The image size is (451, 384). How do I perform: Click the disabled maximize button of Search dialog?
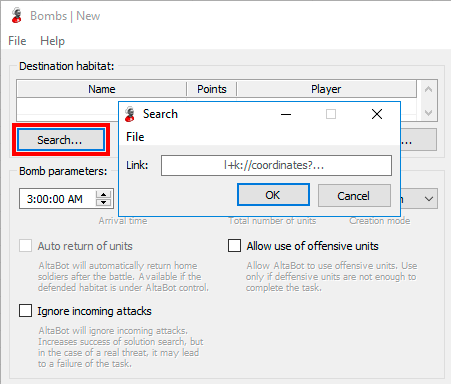click(331, 114)
